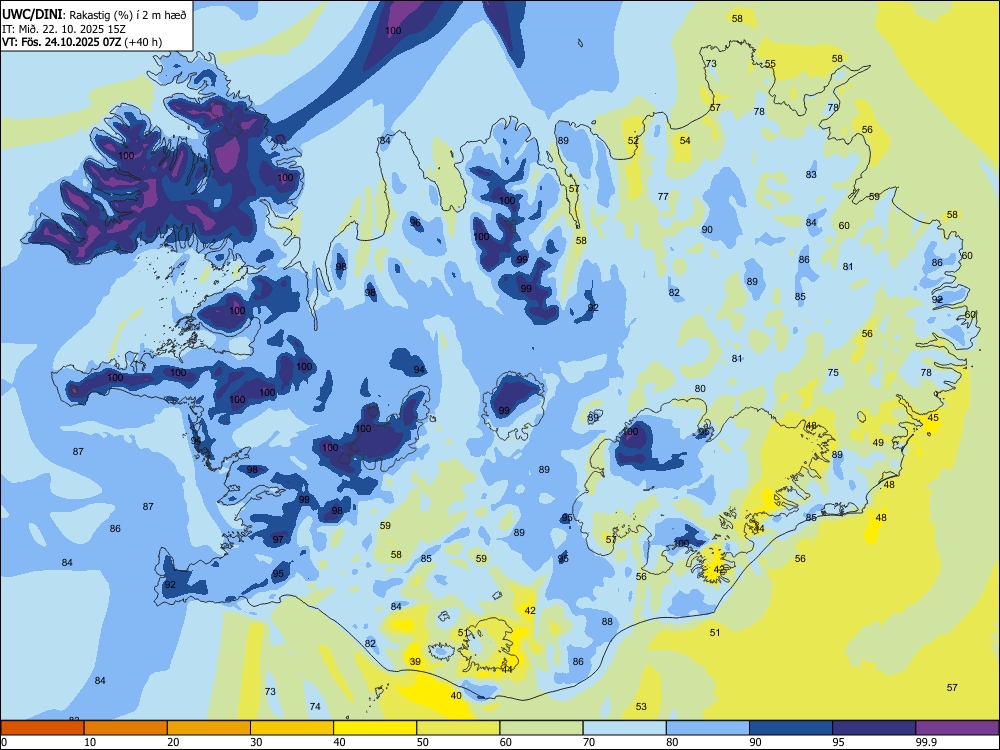Click the purple above-99.9 legend swatch
This screenshot has width=1000, height=750.
(957, 728)
